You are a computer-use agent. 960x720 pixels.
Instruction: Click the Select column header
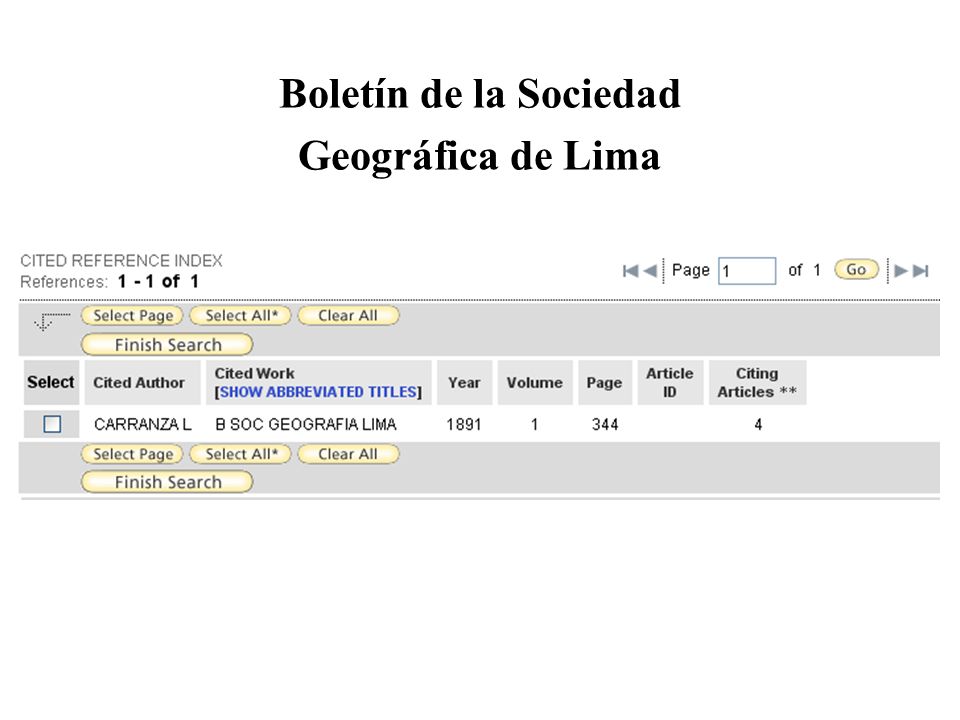pyautogui.click(x=51, y=383)
